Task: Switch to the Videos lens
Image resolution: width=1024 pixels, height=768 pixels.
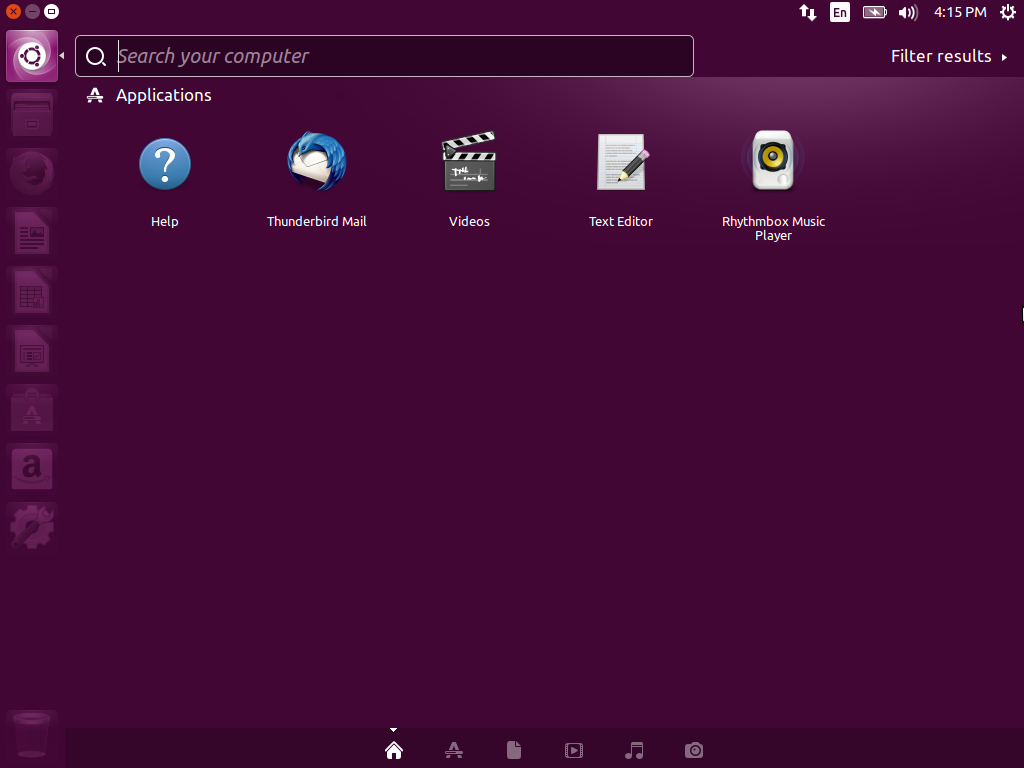Action: pos(574,750)
